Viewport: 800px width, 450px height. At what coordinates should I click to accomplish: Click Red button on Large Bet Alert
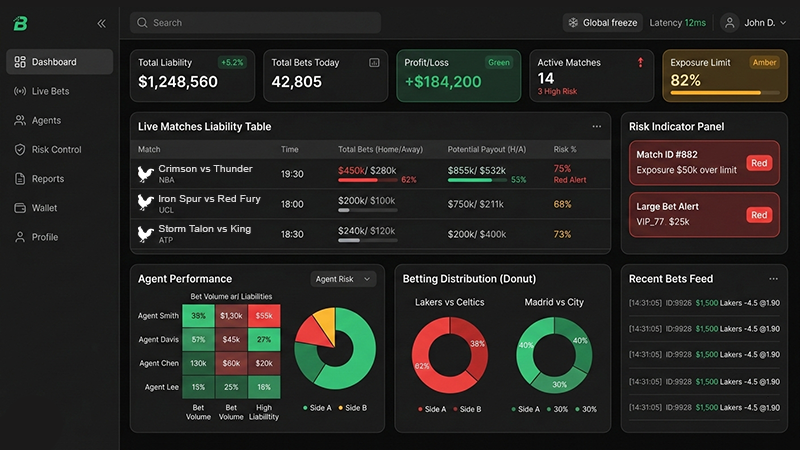pos(759,215)
